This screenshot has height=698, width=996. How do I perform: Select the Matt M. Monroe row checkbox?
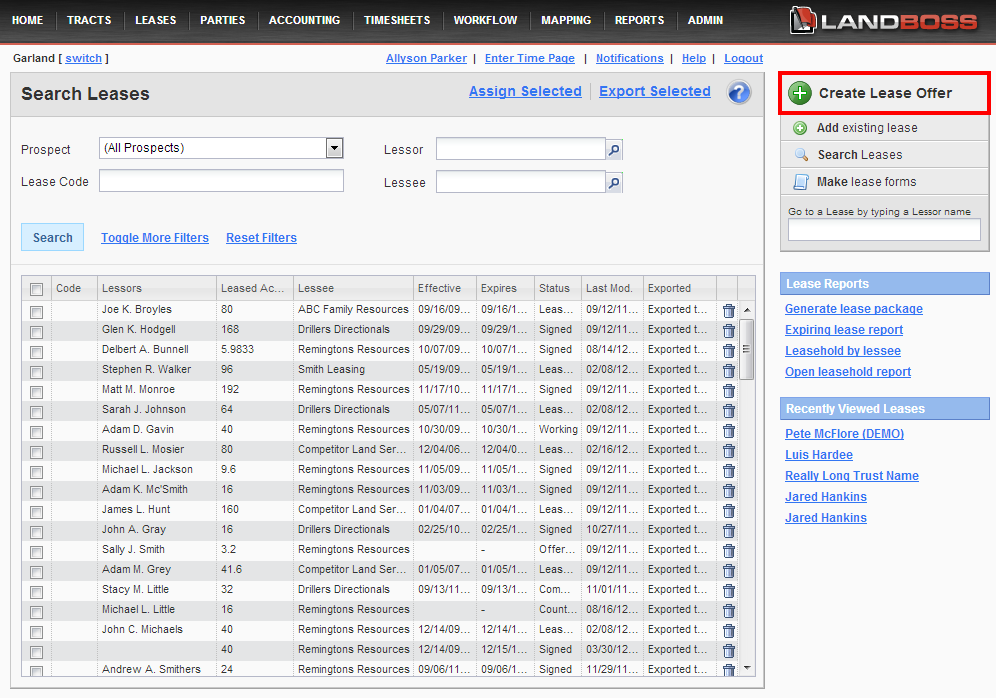[x=37, y=392]
